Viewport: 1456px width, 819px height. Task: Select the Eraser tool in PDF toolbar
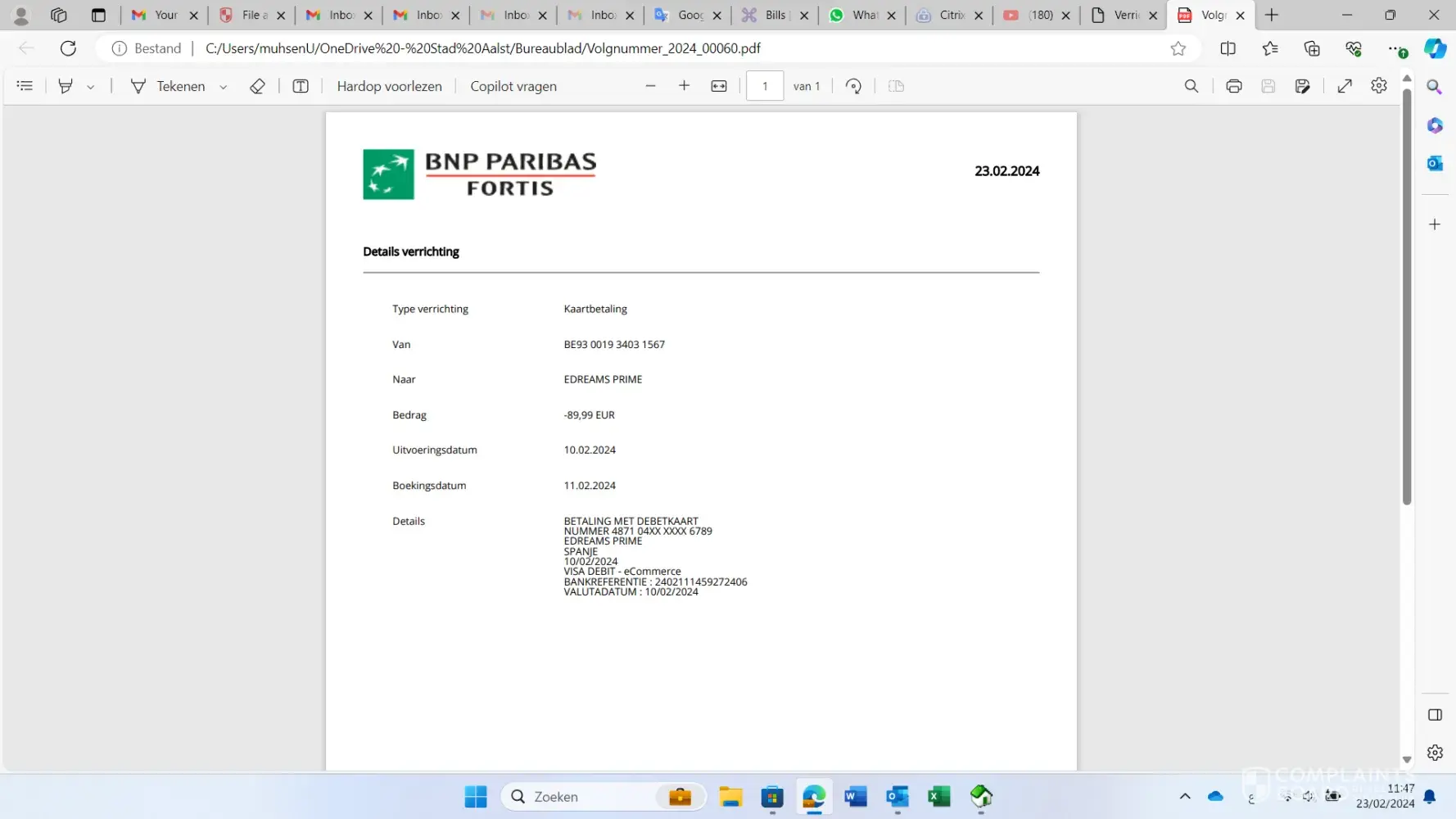(x=257, y=86)
